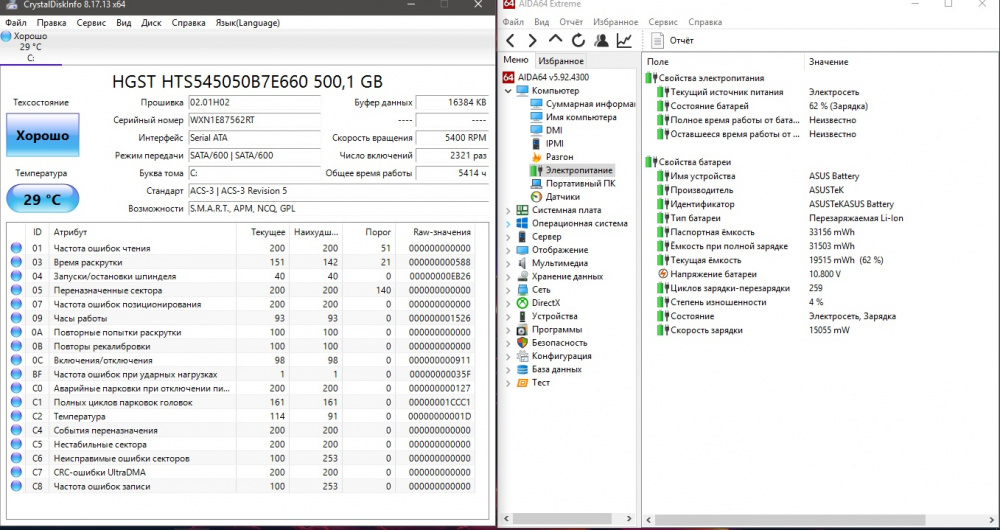This screenshot has width=1000, height=530.
Task: Open Диск menu in CrystalDiskInfo
Action: [x=151, y=22]
